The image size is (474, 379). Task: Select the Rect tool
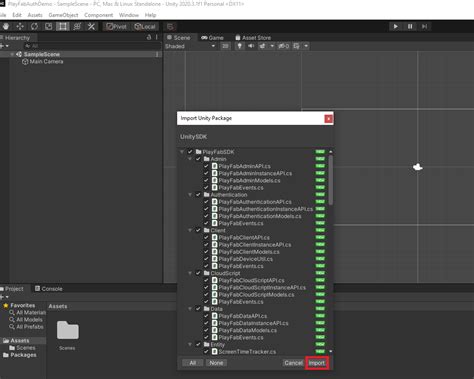[x=63, y=26]
